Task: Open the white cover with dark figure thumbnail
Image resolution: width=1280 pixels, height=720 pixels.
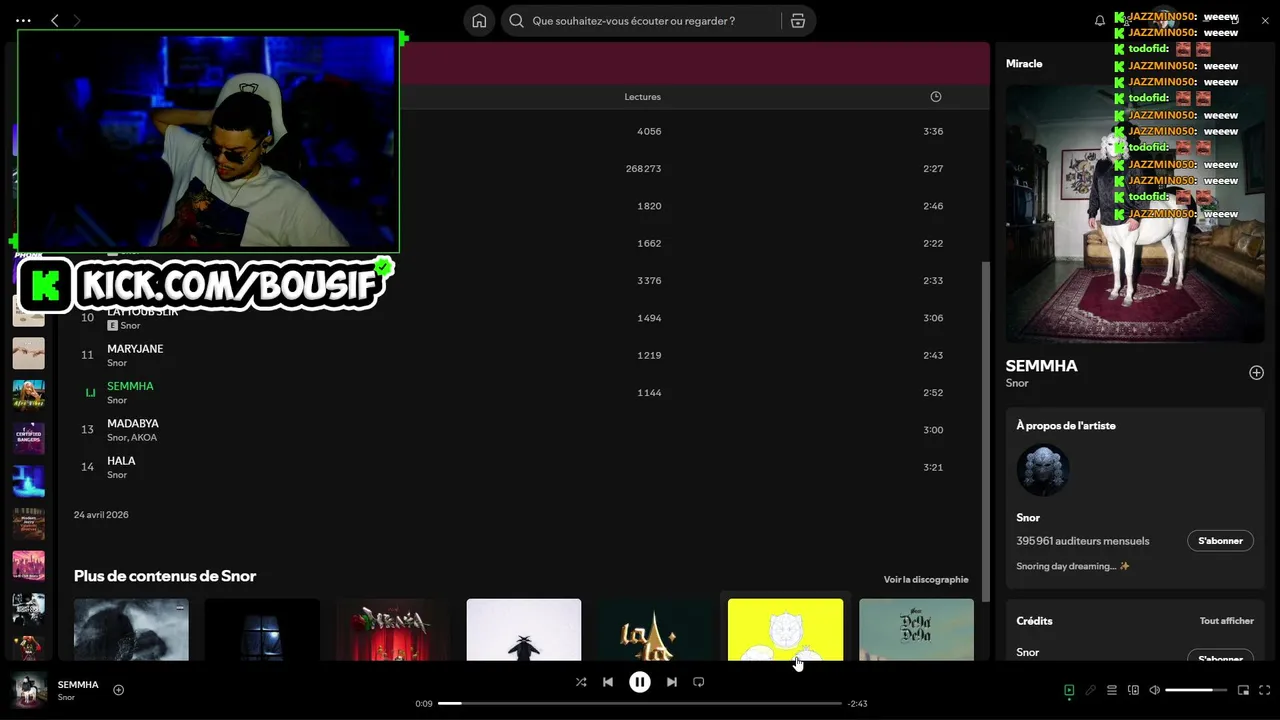Action: [524, 630]
